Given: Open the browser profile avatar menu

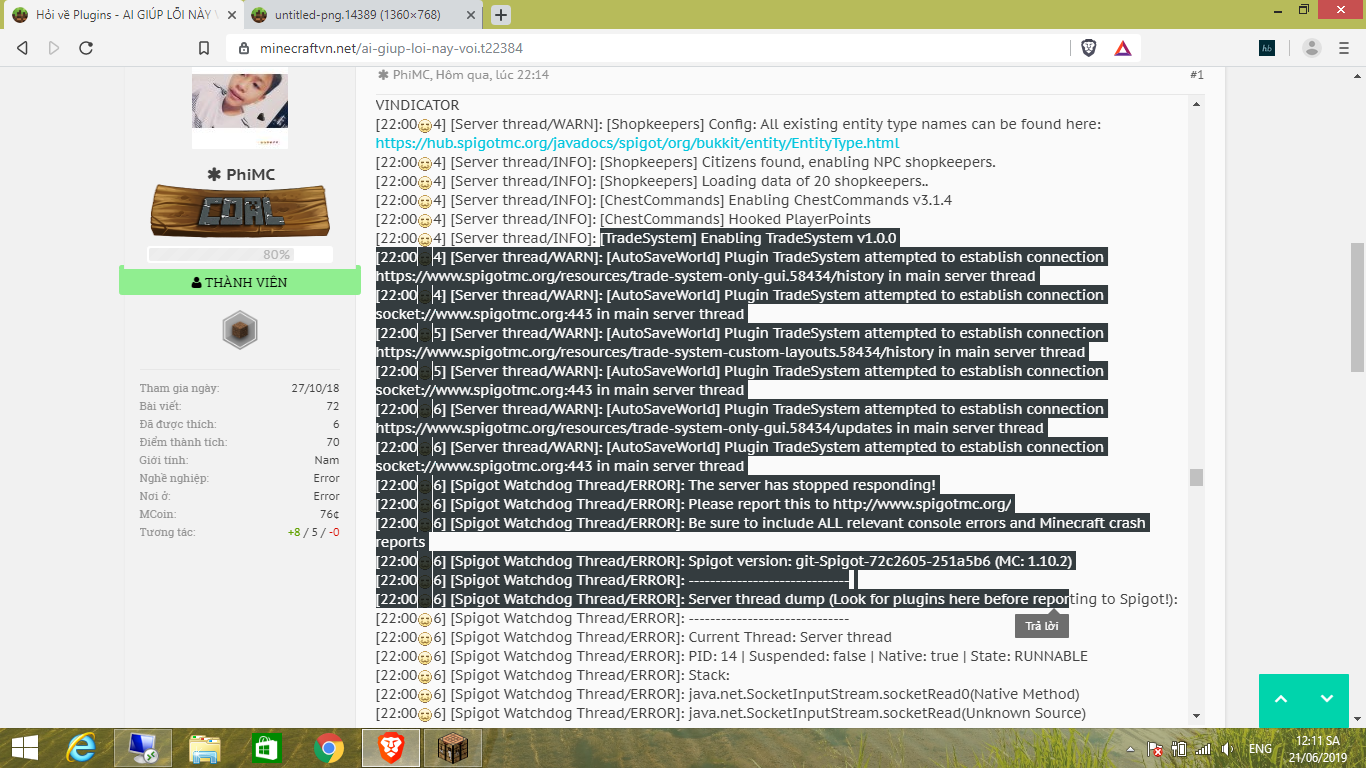Looking at the screenshot, I should click(x=1312, y=48).
